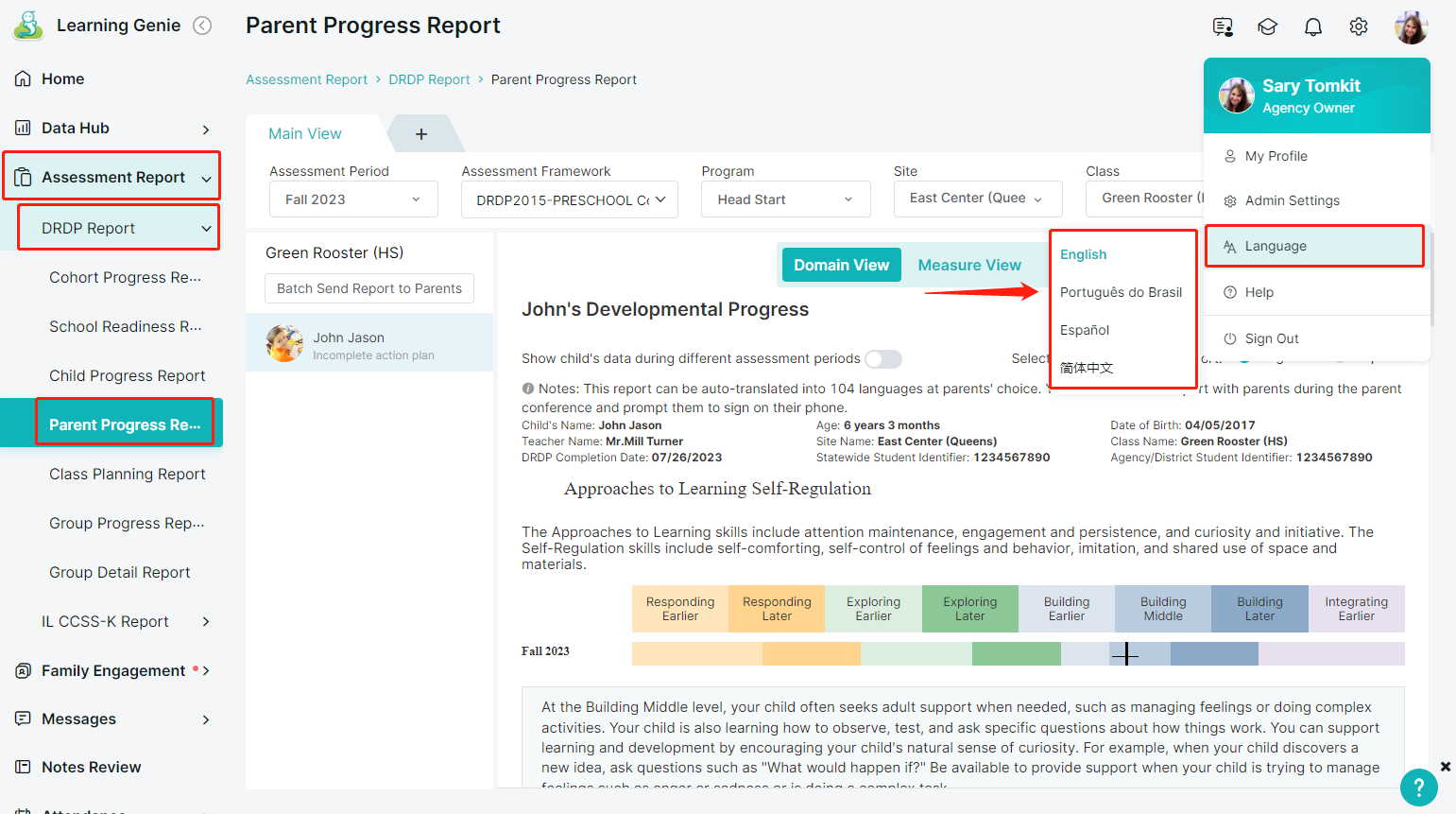
Task: Click the help question mark bubble
Action: (1418, 787)
